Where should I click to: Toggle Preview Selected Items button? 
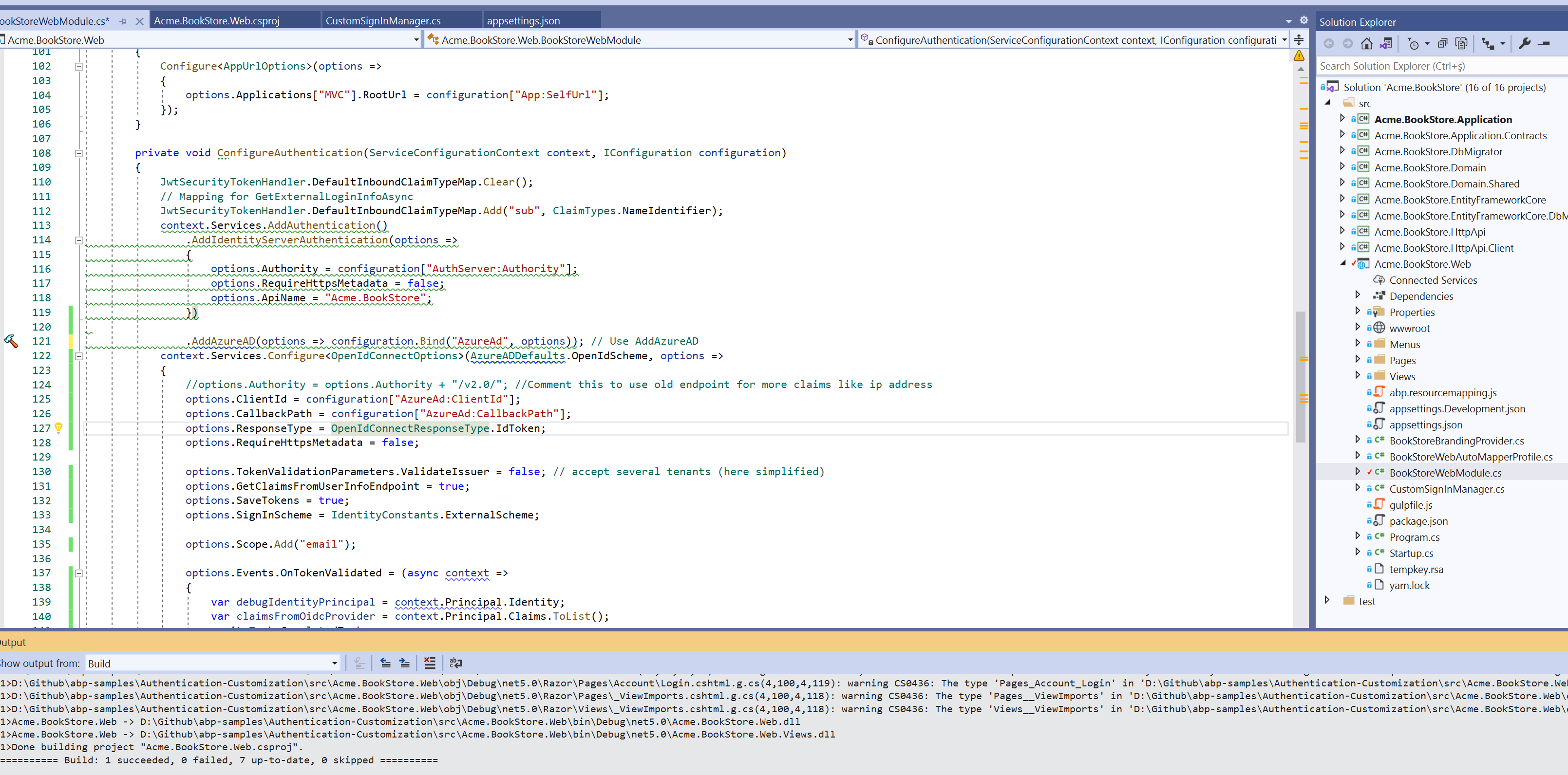pyautogui.click(x=1544, y=43)
